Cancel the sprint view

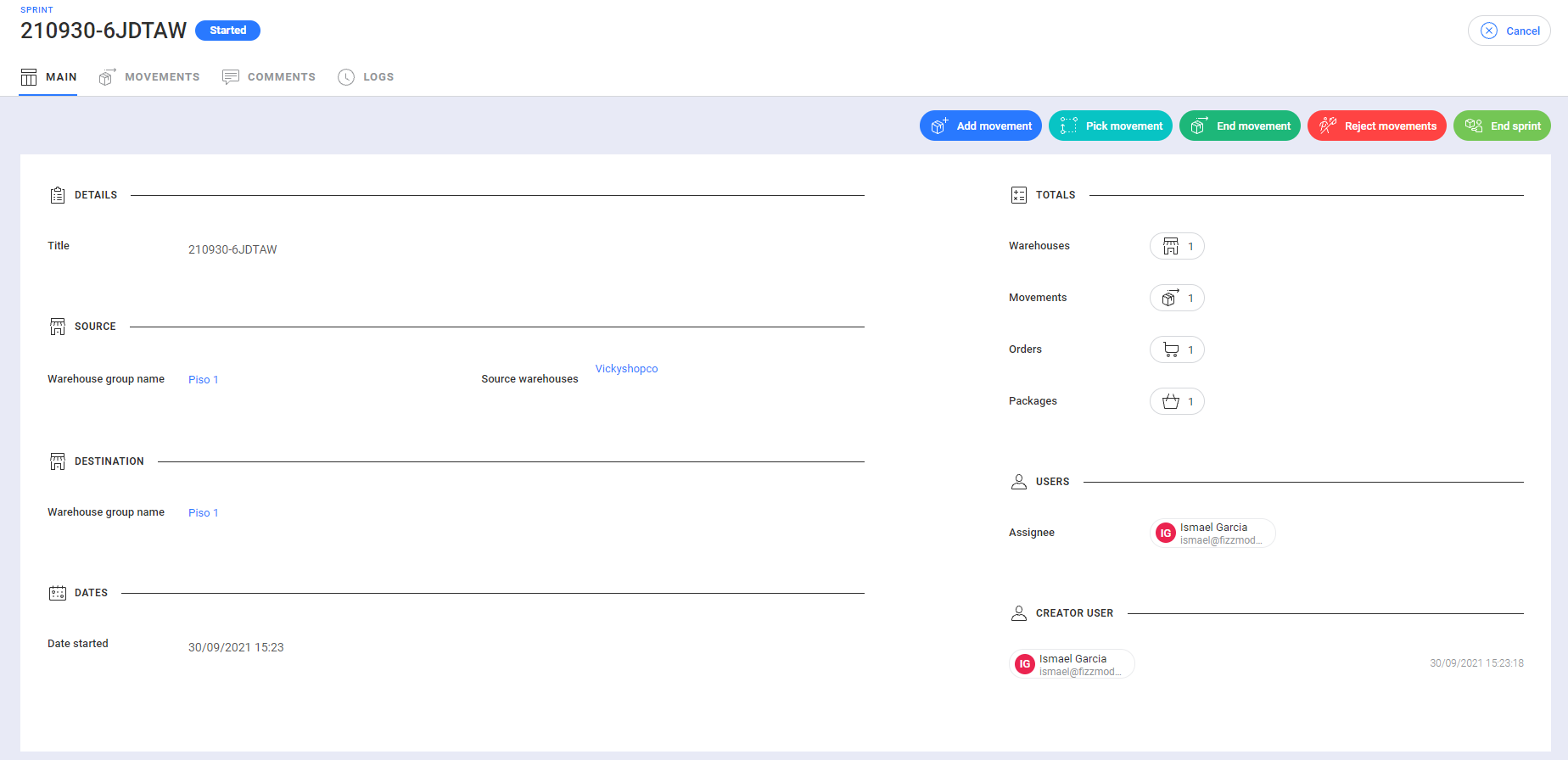pyautogui.click(x=1509, y=31)
